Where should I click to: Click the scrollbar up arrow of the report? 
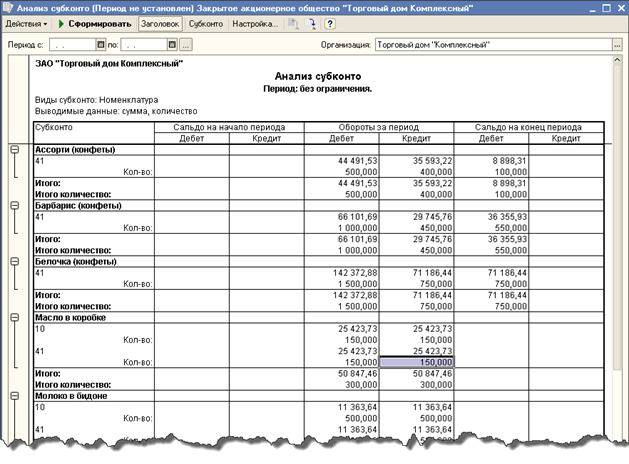point(617,60)
